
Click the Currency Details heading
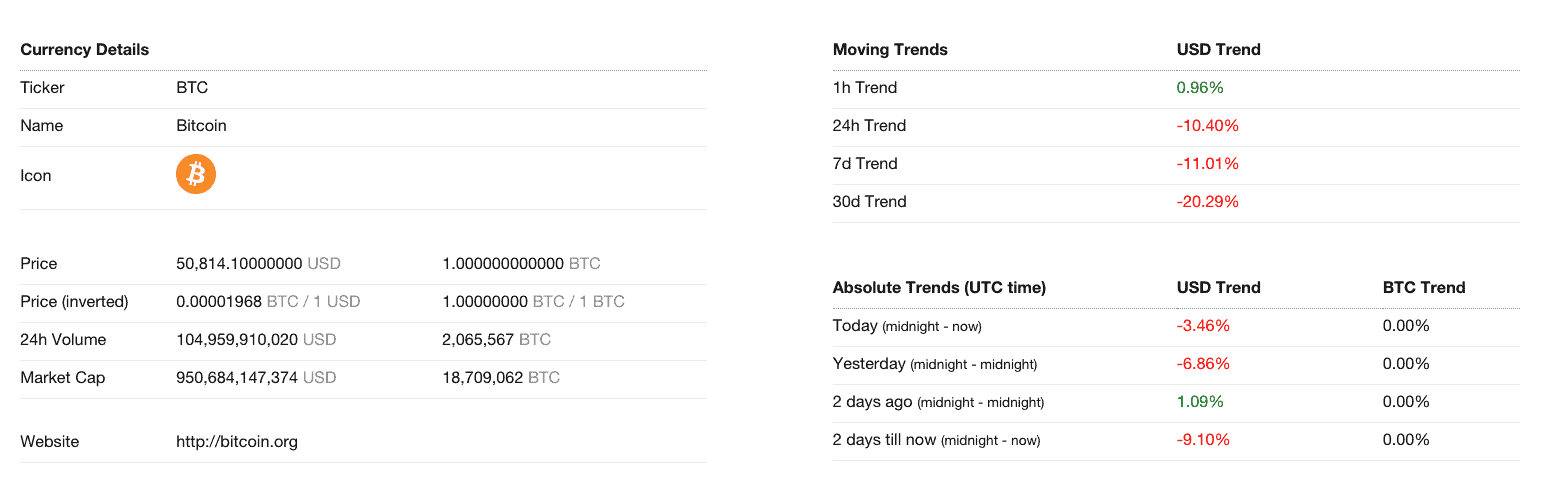coord(85,50)
